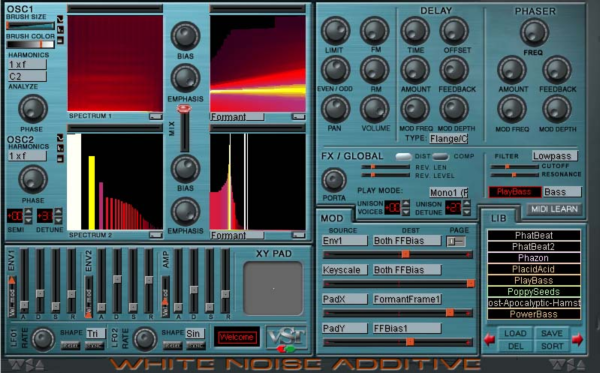Open the C2 analyze note dropdown
The image size is (600, 373).
[x=27, y=76]
